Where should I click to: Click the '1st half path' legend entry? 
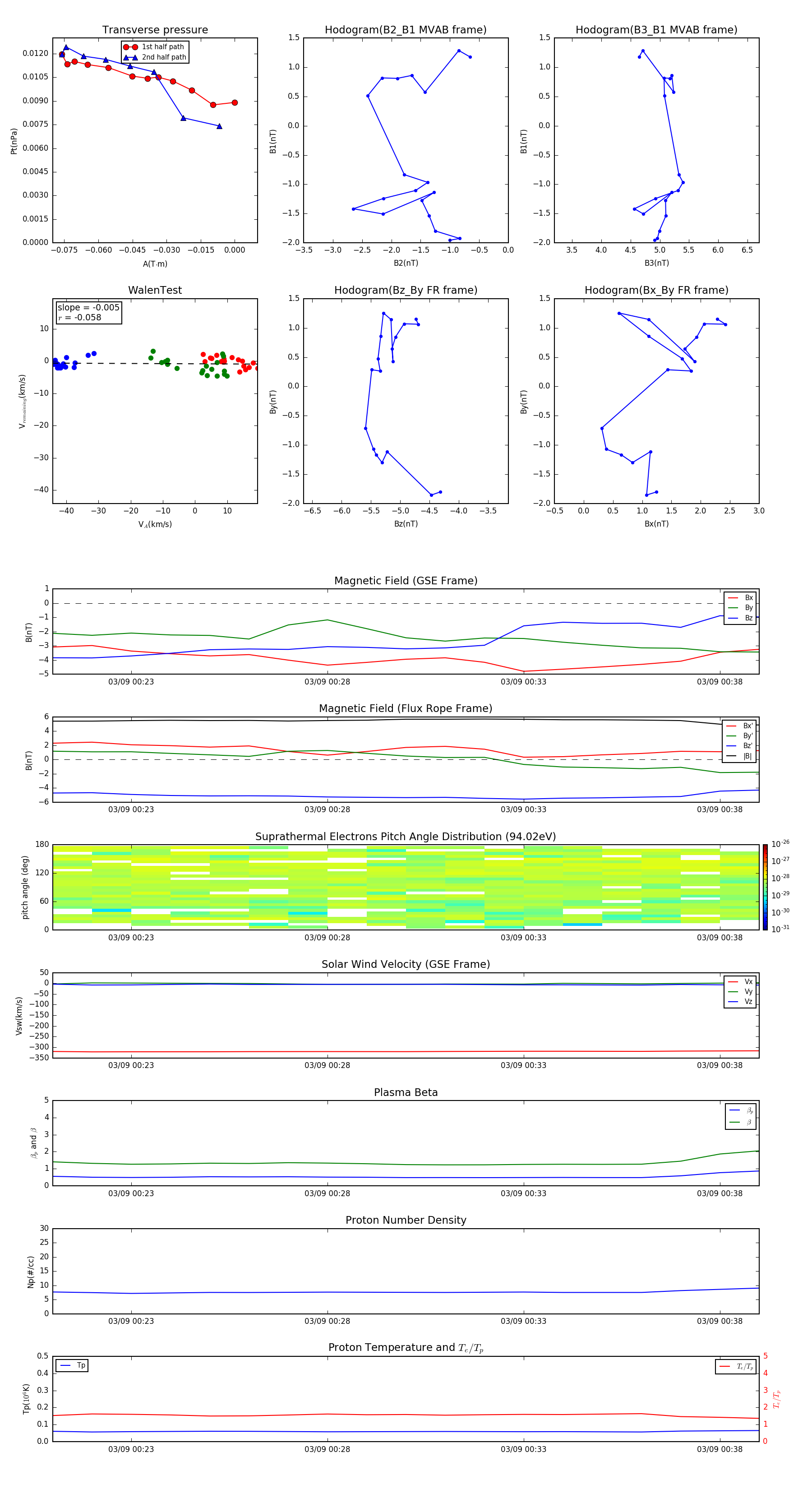coord(155,47)
